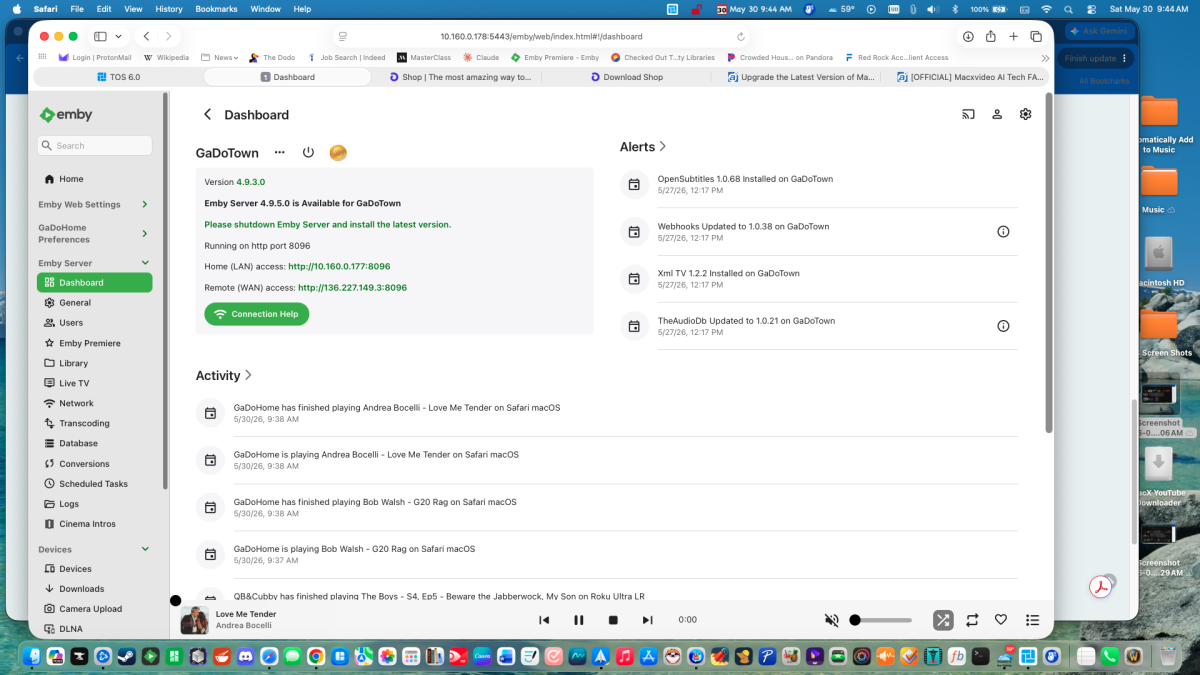Switch to Upgrade the Latest Version tab
This screenshot has width=1200, height=675.
click(799, 77)
